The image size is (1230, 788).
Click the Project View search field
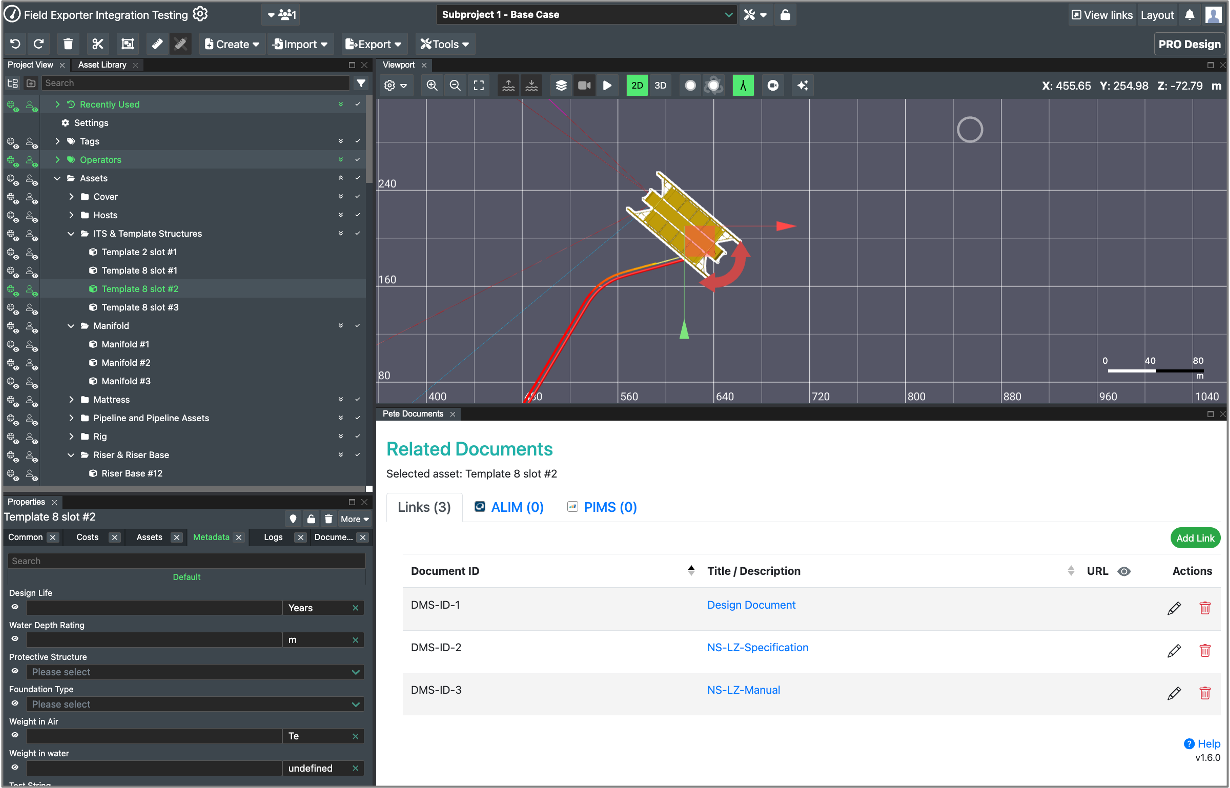pyautogui.click(x=196, y=83)
